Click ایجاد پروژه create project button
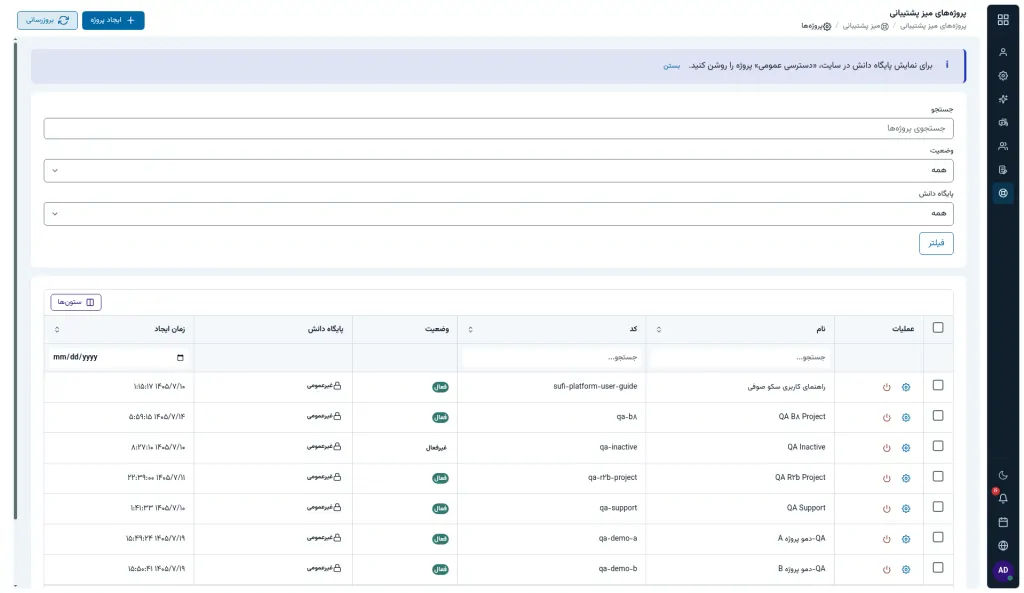 point(113,20)
